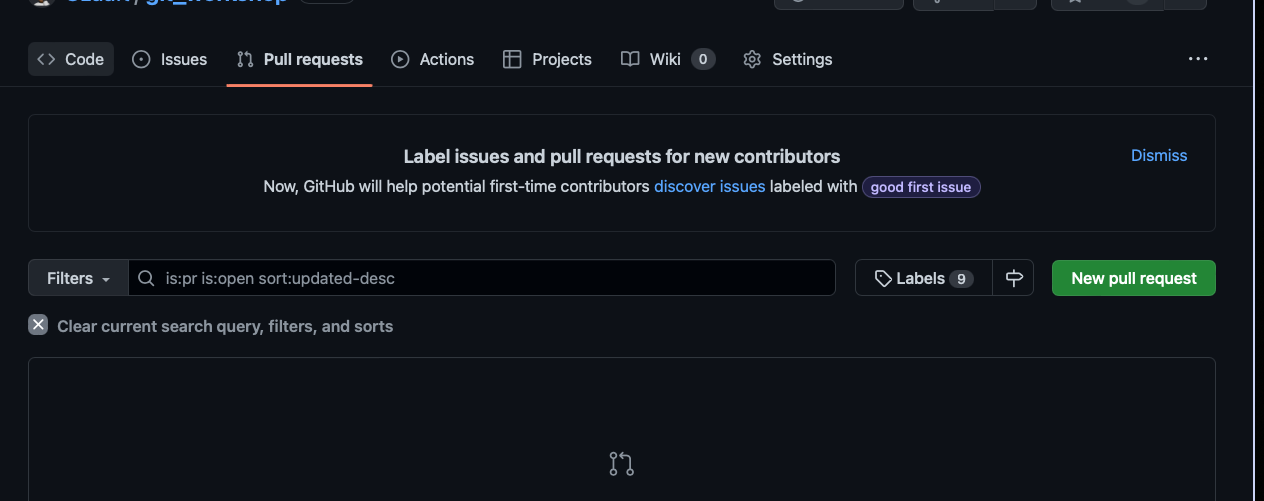Dismiss the new contributors banner
This screenshot has width=1264, height=501.
[1159, 155]
